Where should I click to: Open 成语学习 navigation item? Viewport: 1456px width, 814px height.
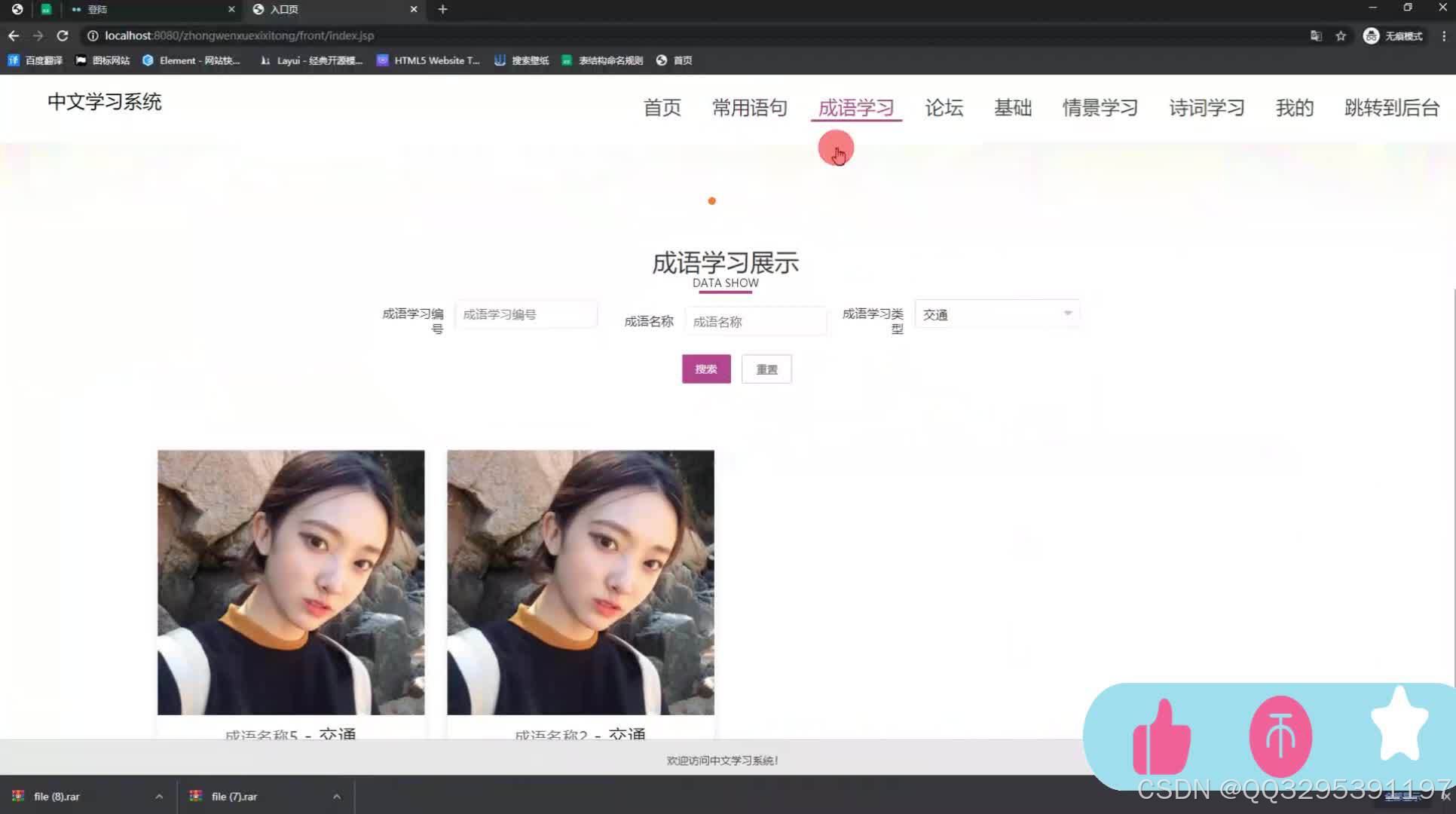(x=856, y=108)
